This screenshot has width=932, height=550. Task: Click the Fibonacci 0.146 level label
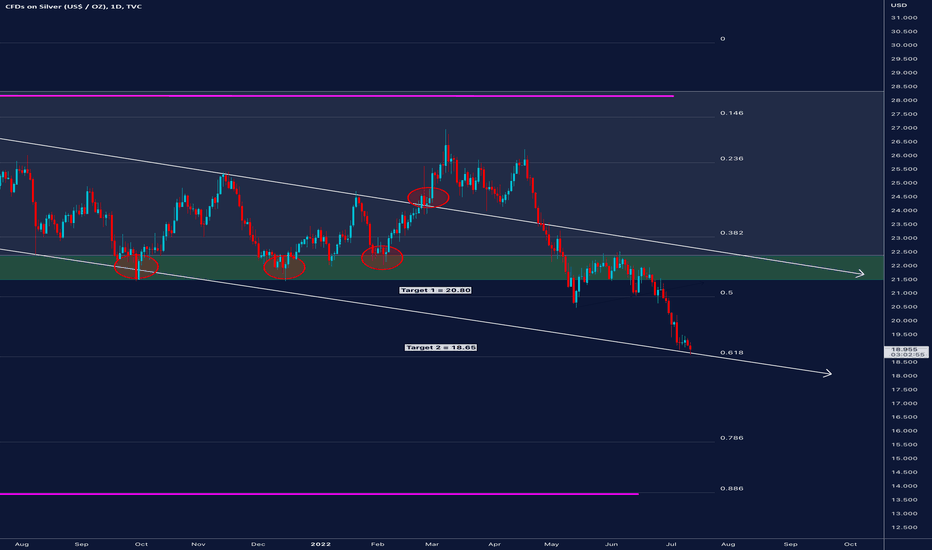[732, 113]
